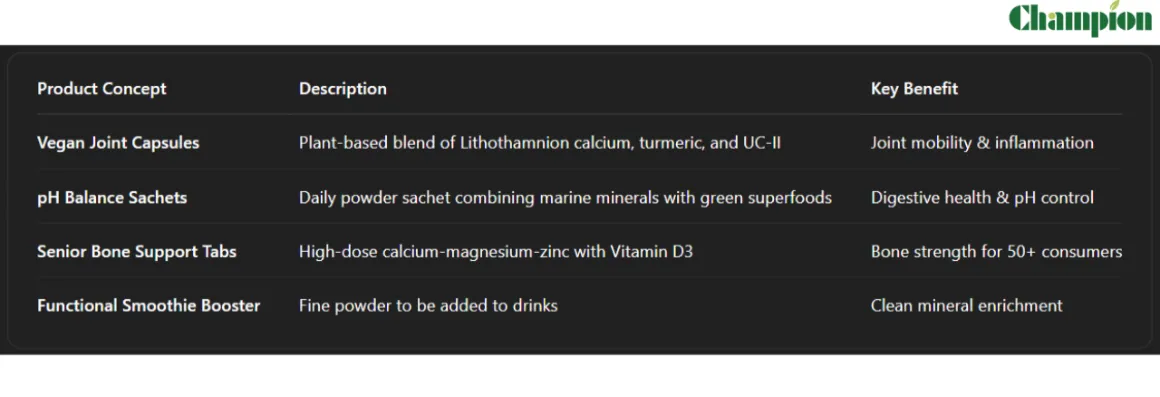
Task: Click the Digestive health & pH control benefit
Action: [x=982, y=197]
